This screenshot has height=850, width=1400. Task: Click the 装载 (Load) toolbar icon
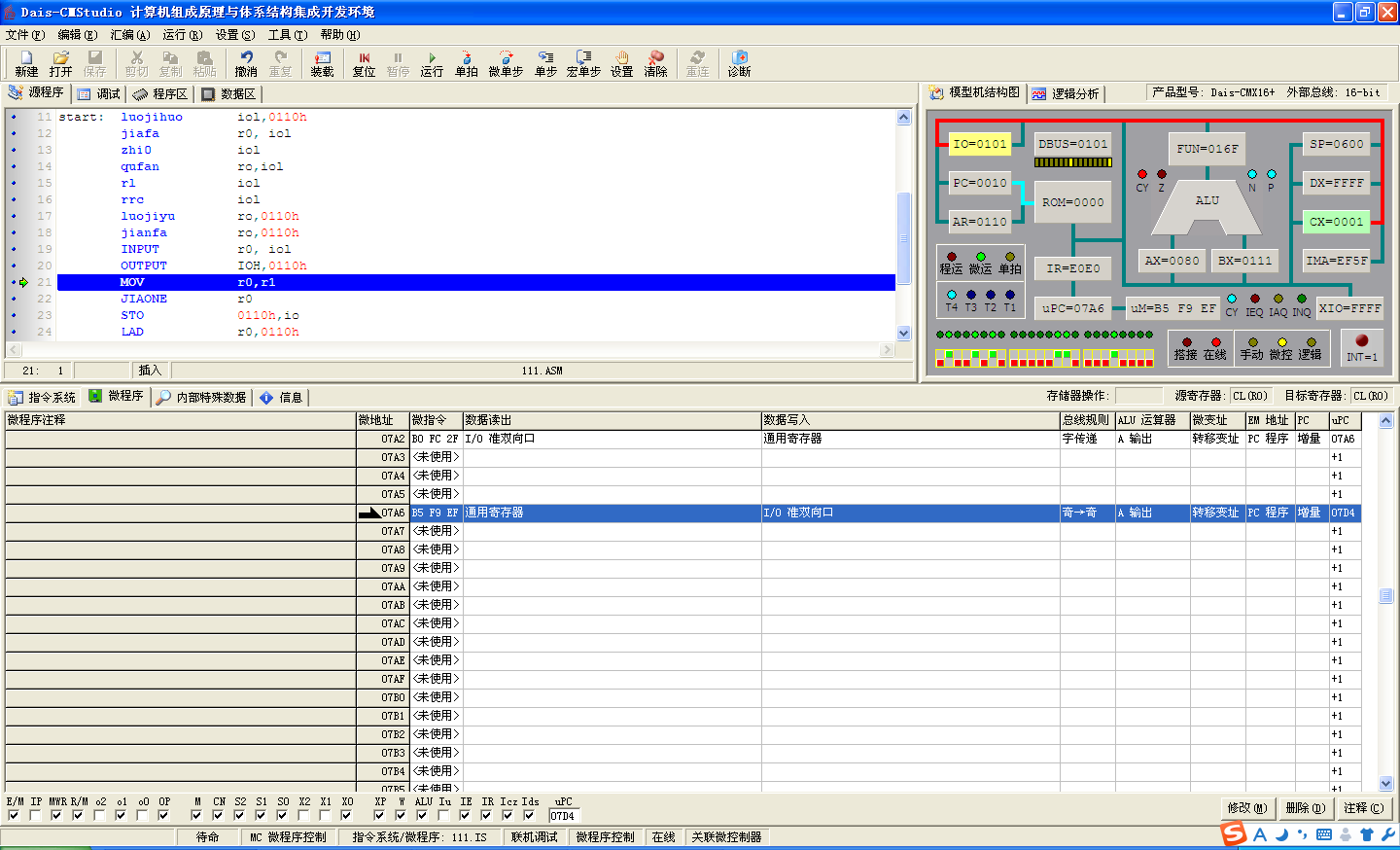(323, 63)
